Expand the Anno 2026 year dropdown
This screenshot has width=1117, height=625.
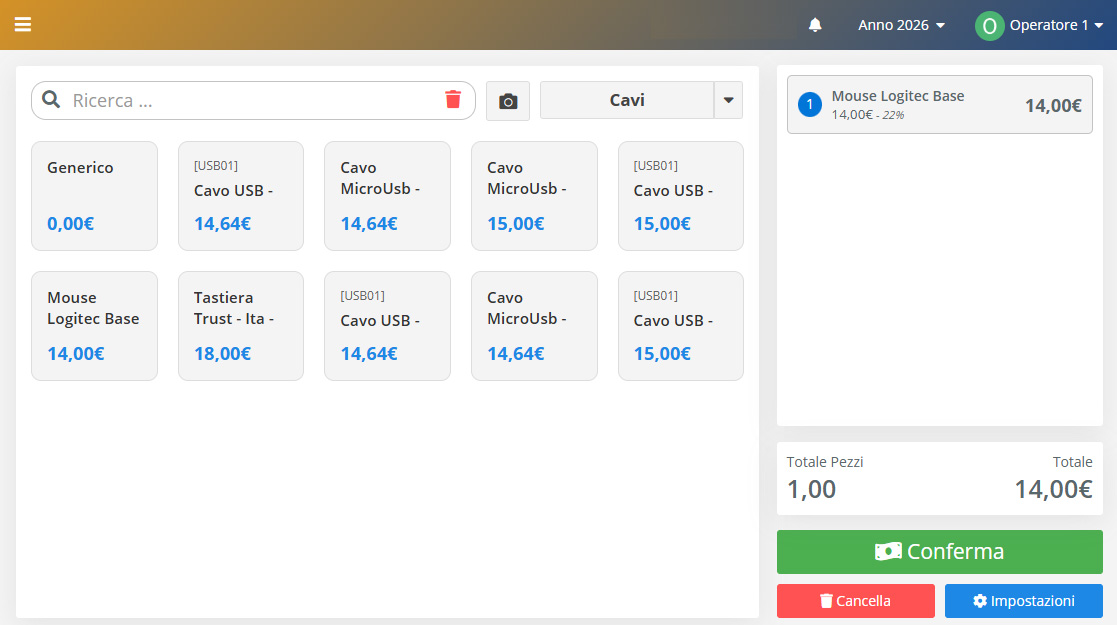pos(901,25)
